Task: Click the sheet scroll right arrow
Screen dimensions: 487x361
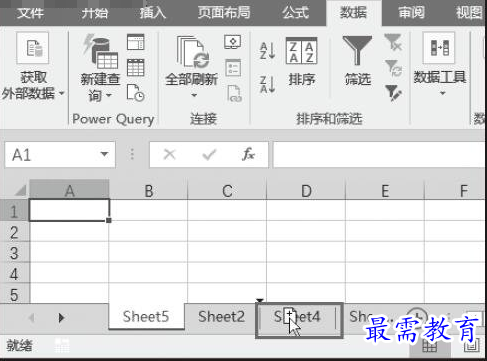Action: coord(61,317)
